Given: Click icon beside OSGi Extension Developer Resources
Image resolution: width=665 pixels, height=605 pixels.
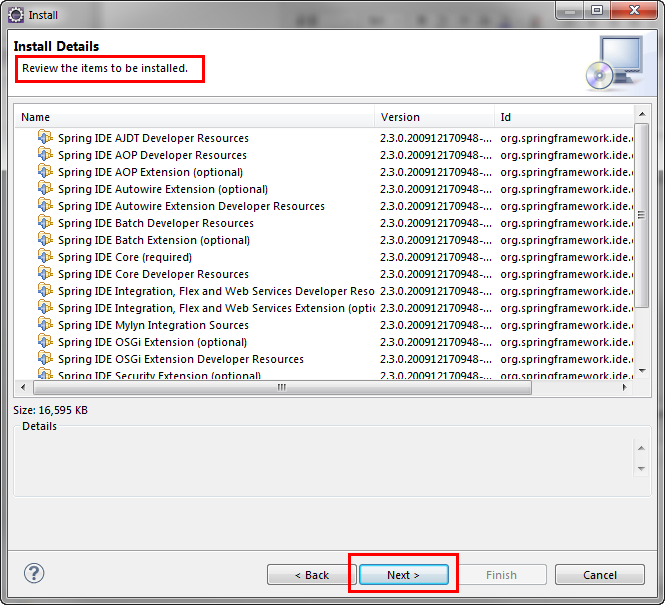Looking at the screenshot, I should (x=45, y=358).
